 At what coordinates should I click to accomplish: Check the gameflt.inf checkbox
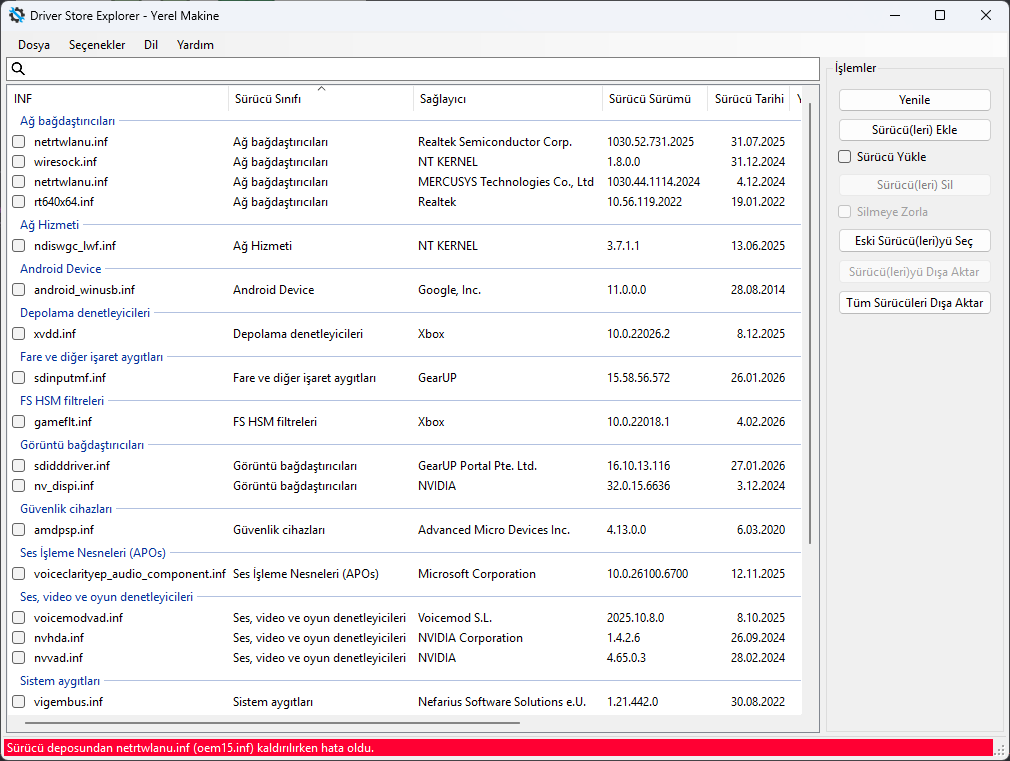pyautogui.click(x=19, y=421)
